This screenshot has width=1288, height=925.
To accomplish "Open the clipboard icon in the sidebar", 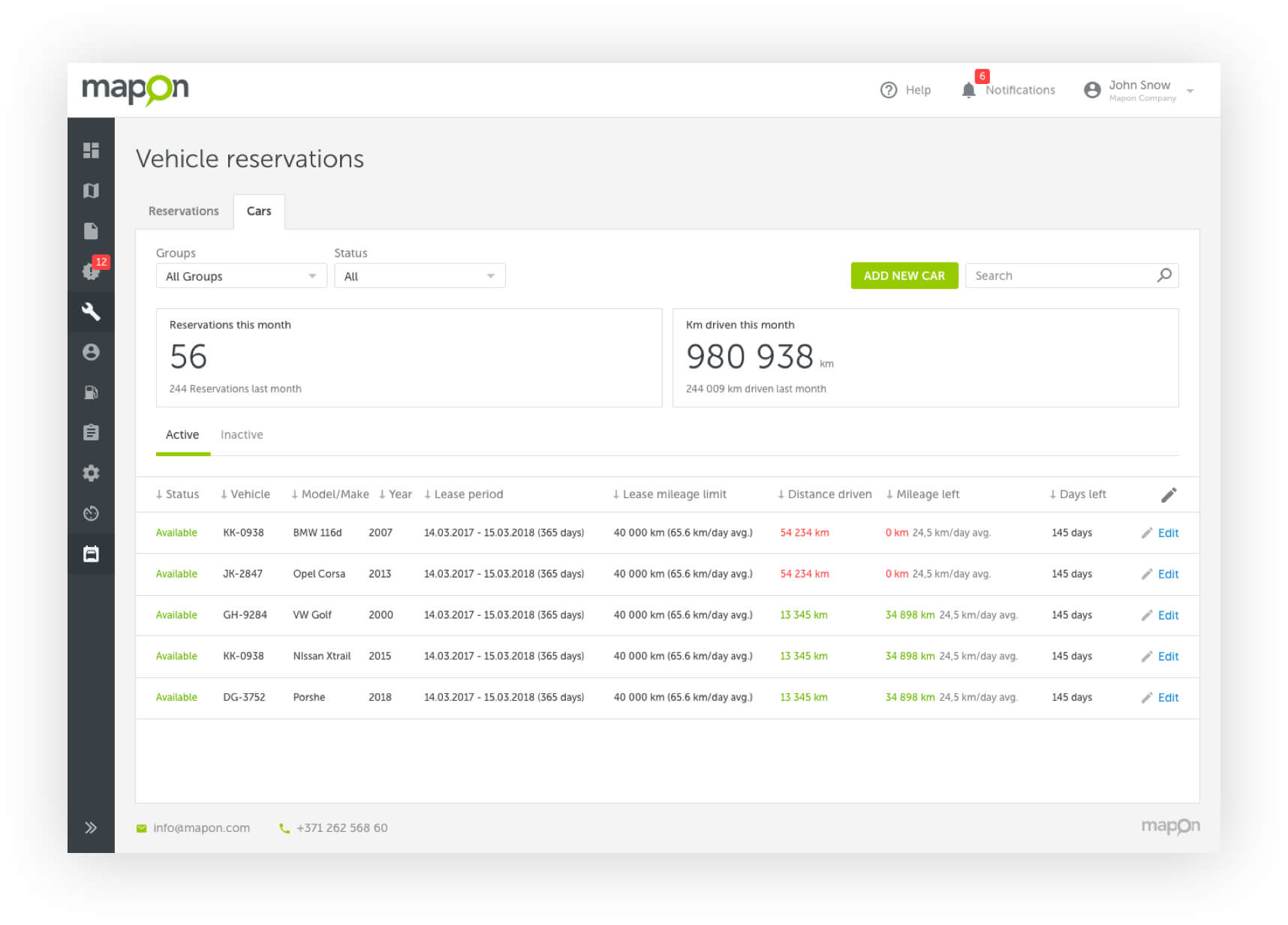I will [91, 433].
